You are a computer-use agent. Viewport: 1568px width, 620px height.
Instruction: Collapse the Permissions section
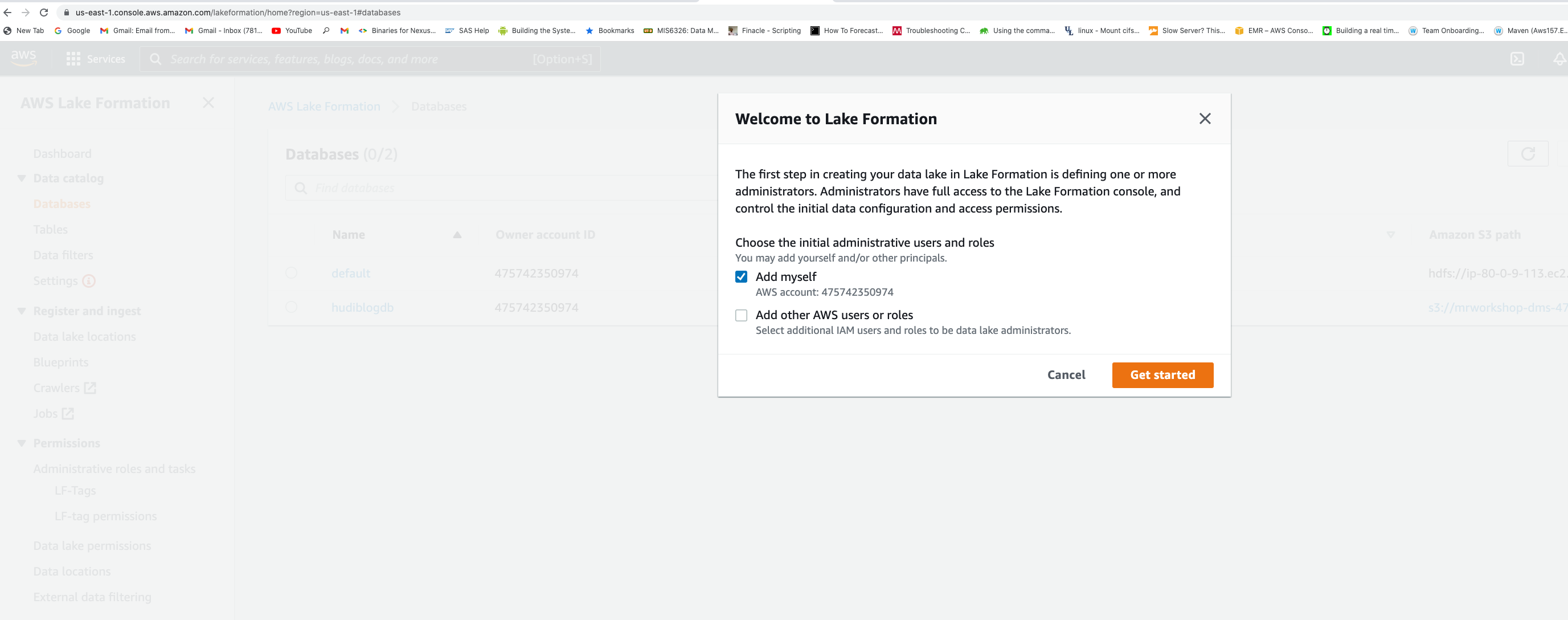click(x=21, y=443)
